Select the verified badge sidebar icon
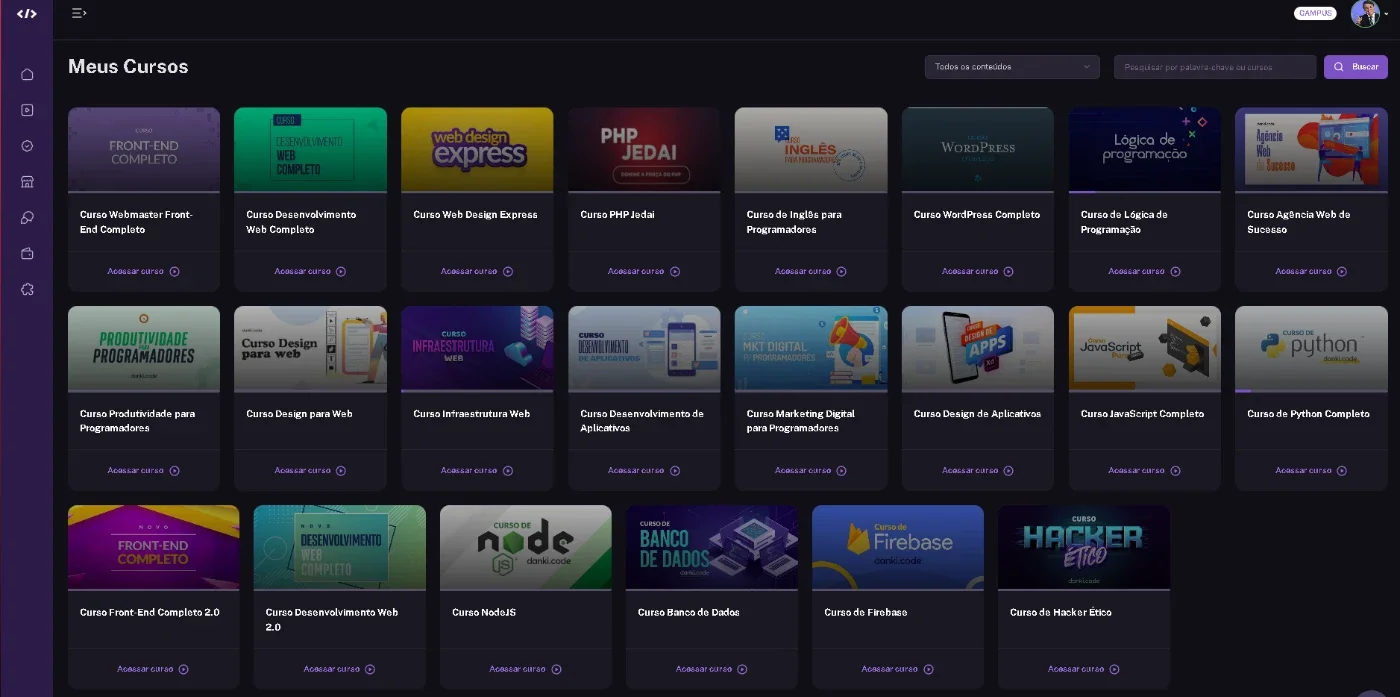Screen dimensions: 1400x697 click(27, 146)
